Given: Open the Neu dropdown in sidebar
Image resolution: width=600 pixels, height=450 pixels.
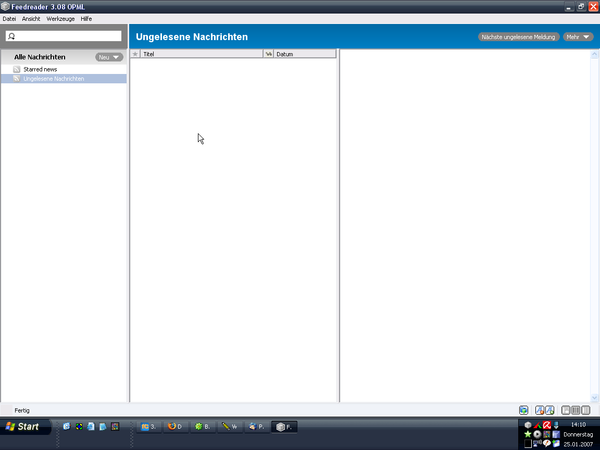Looking at the screenshot, I should tap(109, 57).
